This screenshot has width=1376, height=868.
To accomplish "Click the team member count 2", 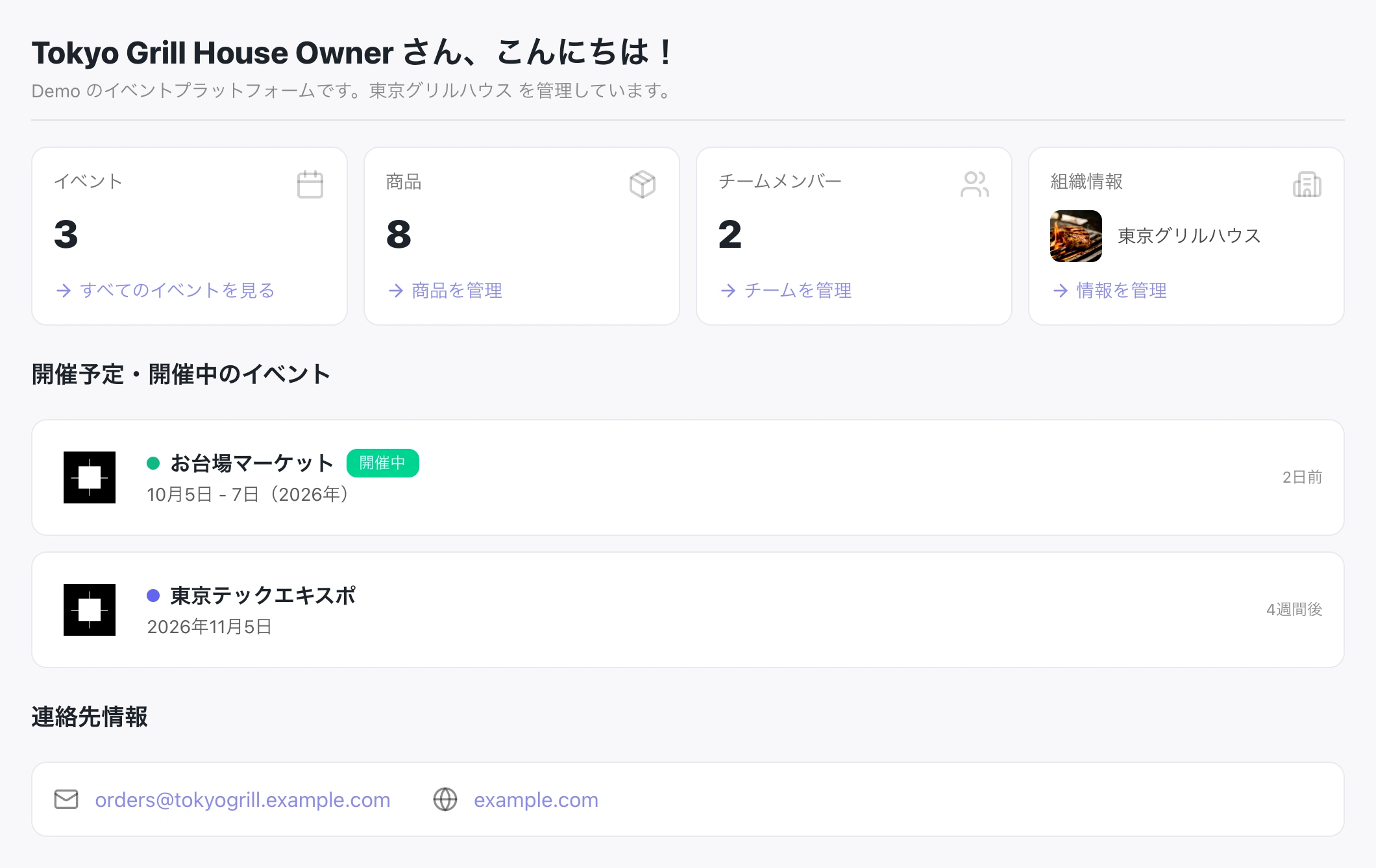I will coord(730,234).
